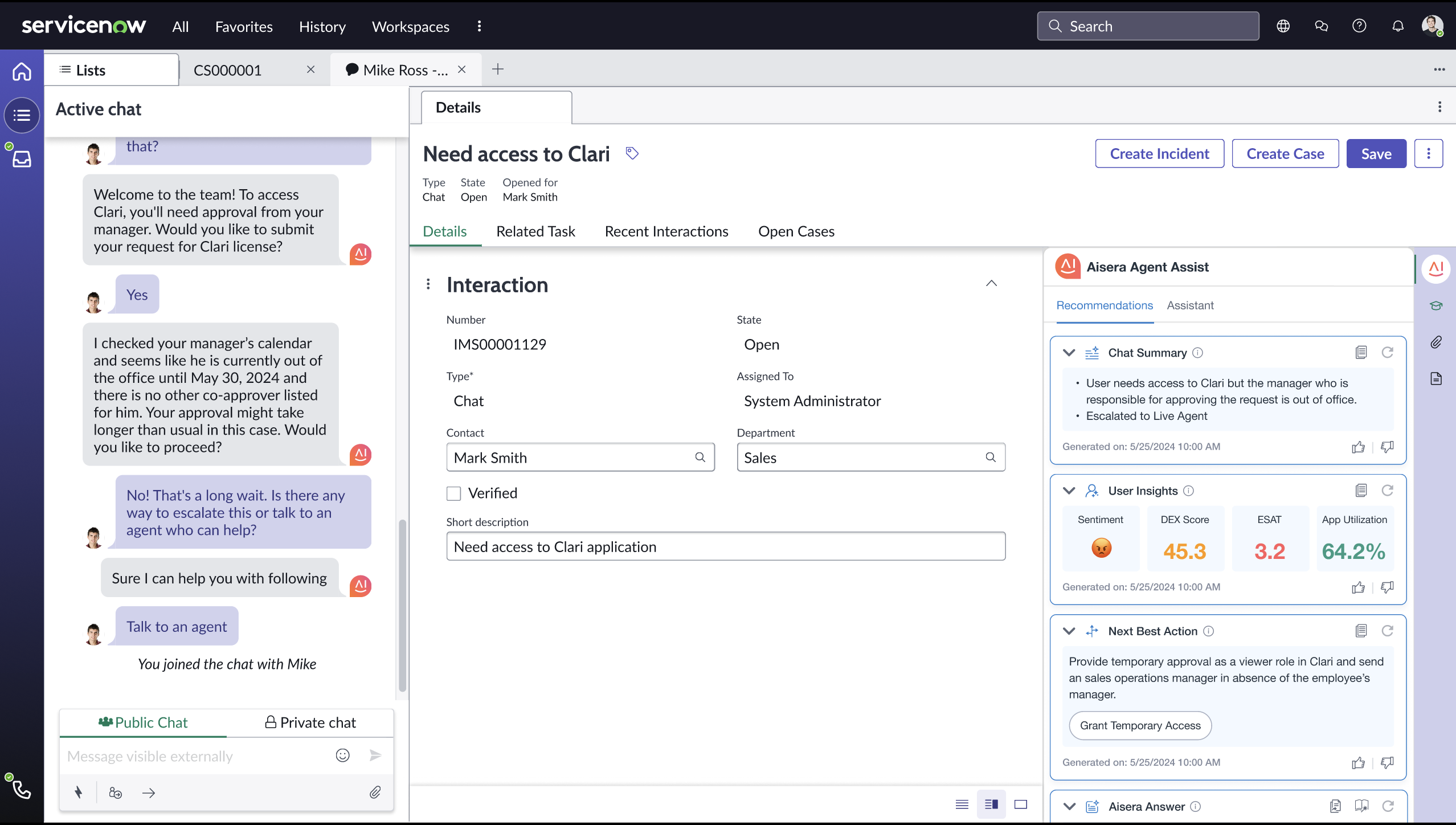
Task: Collapse the Next Best Action card
Action: (1069, 631)
